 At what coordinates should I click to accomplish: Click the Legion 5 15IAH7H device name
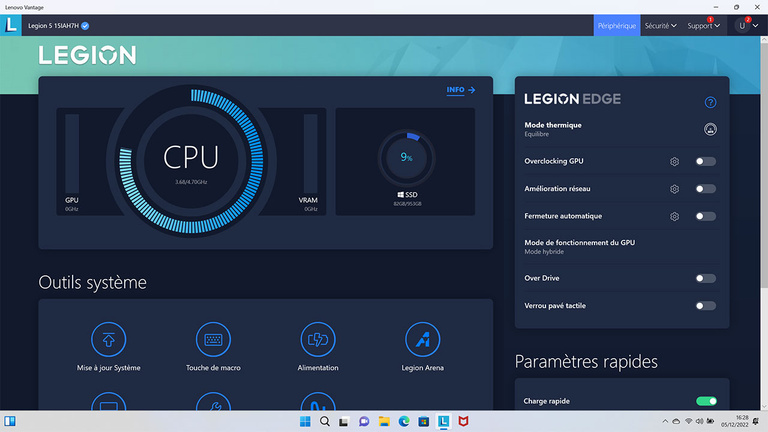tap(53, 26)
